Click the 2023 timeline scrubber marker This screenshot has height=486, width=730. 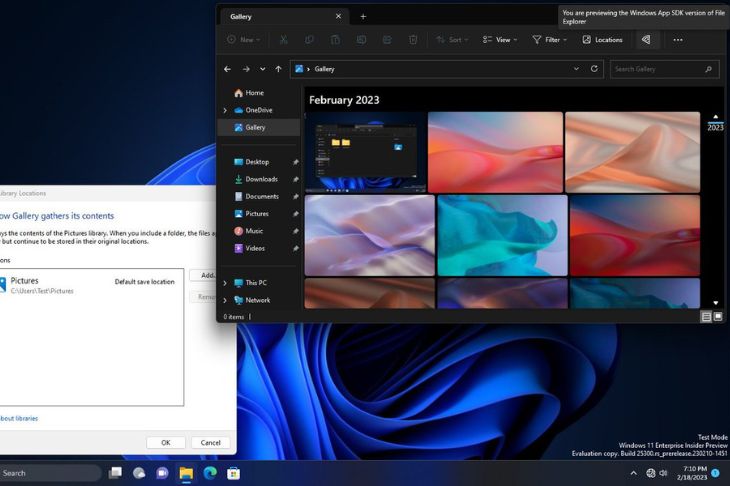click(x=715, y=127)
